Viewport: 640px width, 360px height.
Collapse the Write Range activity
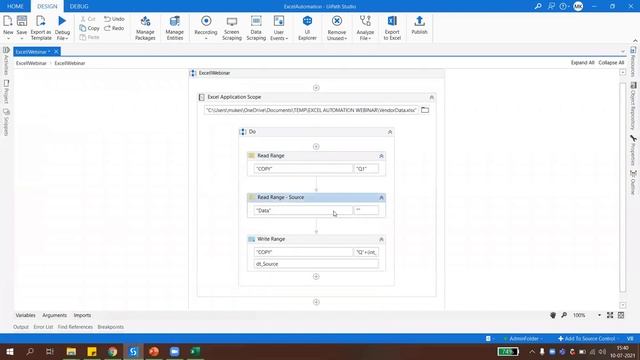(381, 239)
